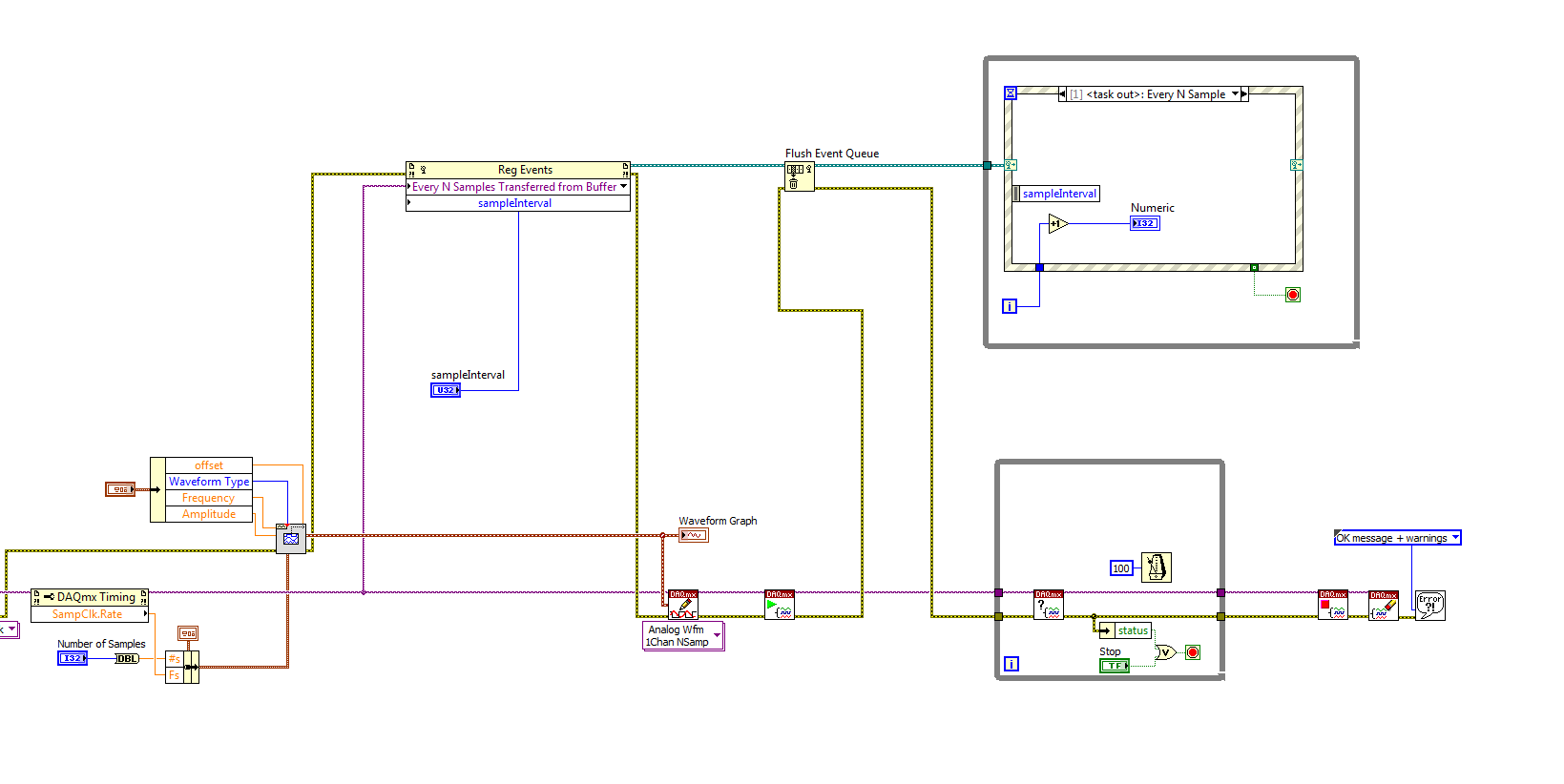1564x784 pixels.
Task: Click the Waveform Graph label
Action: pyautogui.click(x=718, y=521)
